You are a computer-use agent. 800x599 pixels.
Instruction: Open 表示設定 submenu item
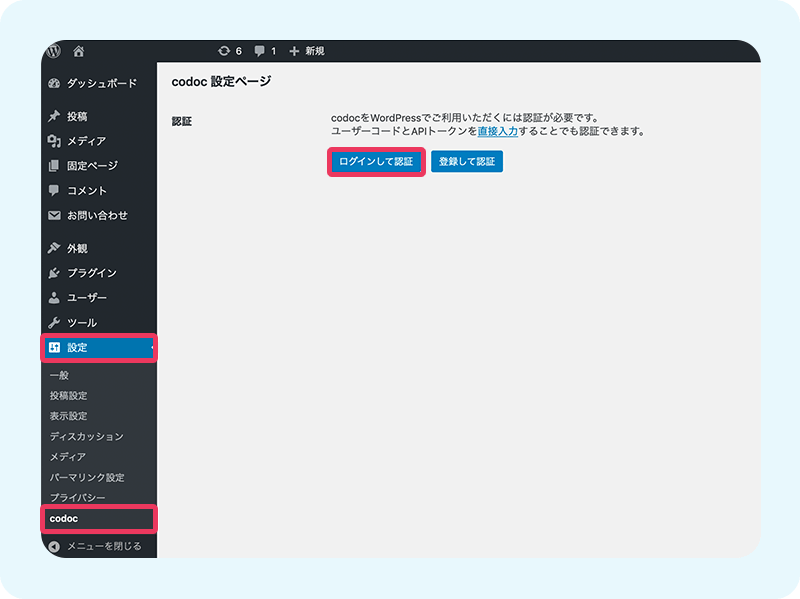point(68,416)
